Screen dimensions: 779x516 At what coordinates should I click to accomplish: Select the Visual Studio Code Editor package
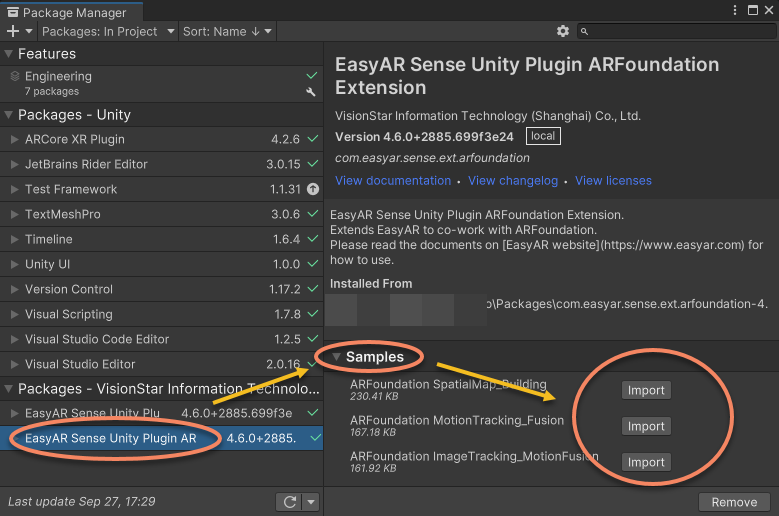(x=161, y=339)
